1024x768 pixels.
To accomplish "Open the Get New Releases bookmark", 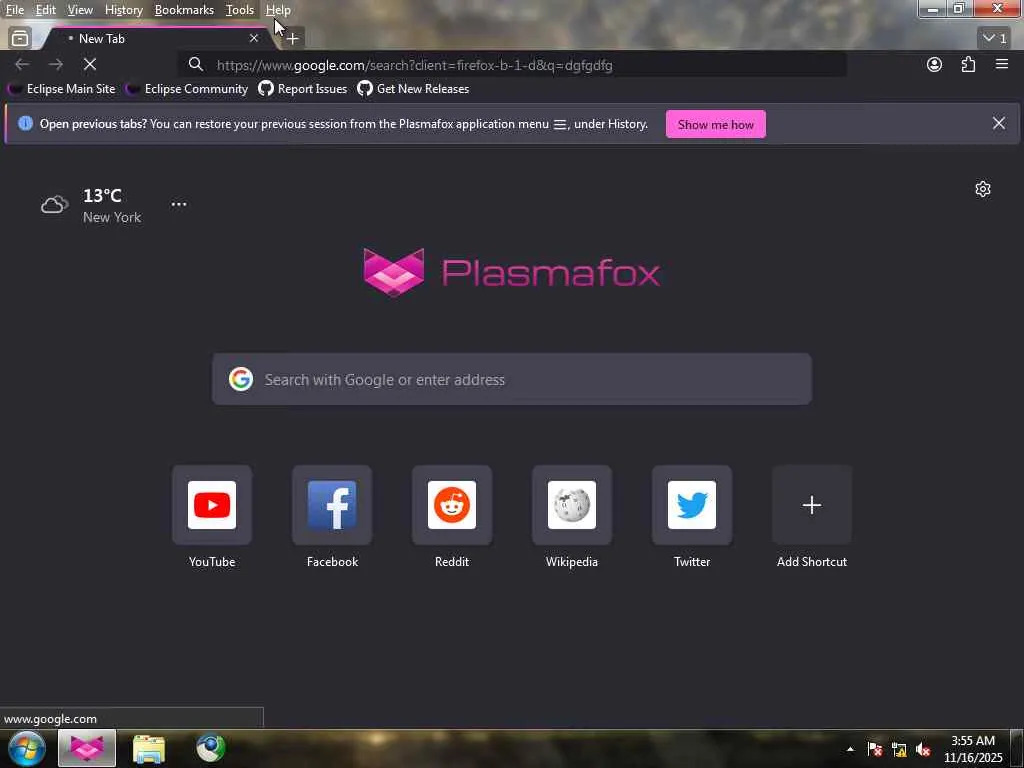I will point(413,89).
